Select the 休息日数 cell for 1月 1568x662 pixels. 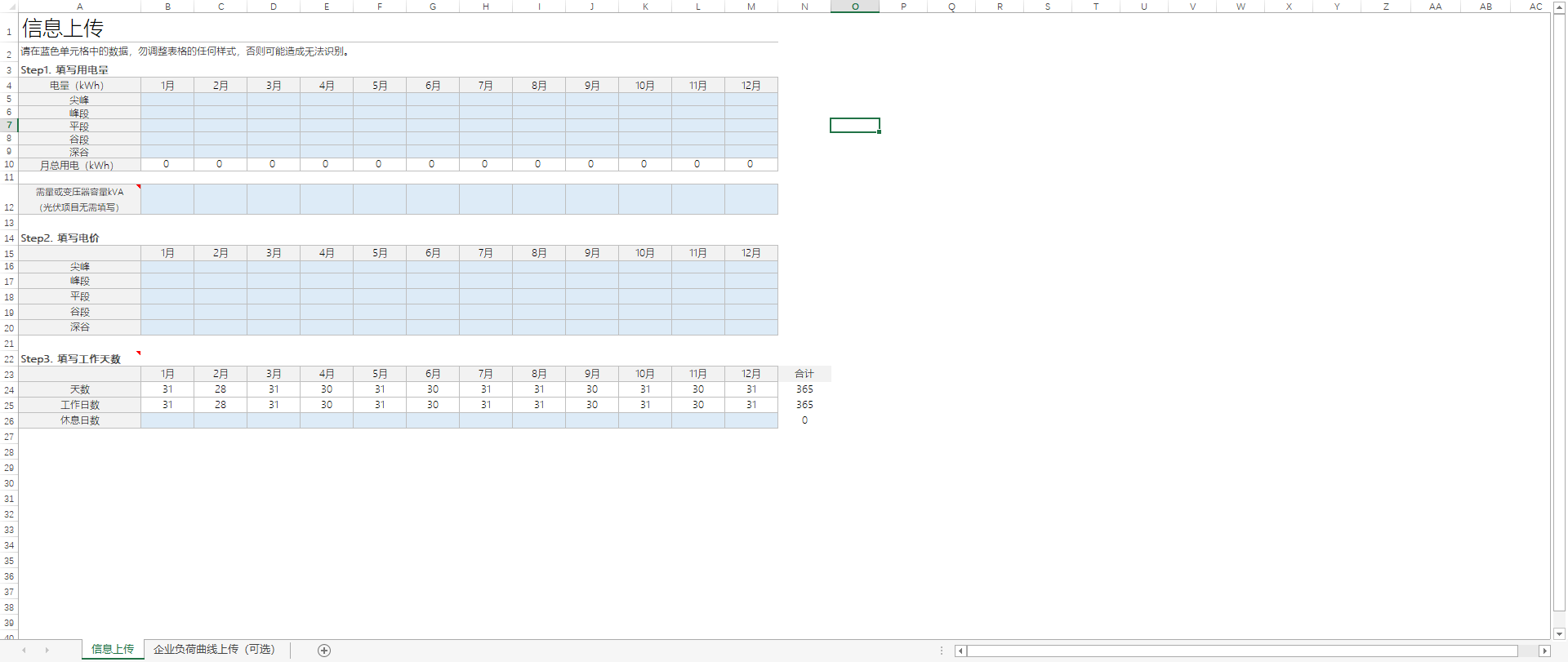(167, 420)
